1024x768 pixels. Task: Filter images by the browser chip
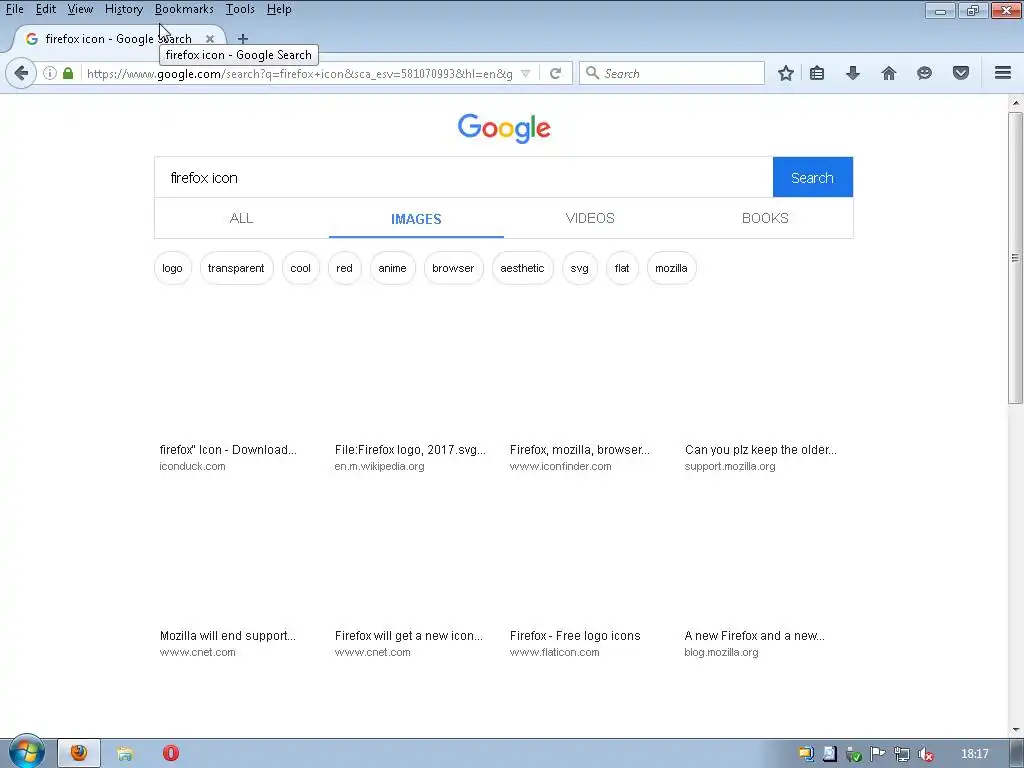point(453,268)
